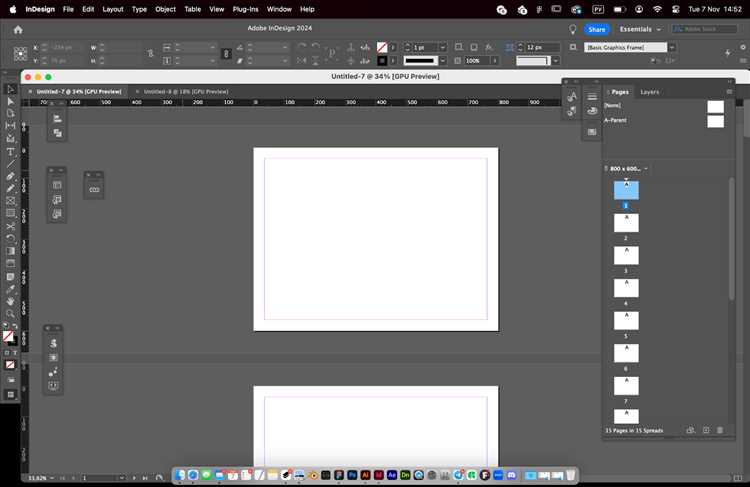750x487 pixels.
Task: Open the Plug-Ins menu
Action: (245, 9)
